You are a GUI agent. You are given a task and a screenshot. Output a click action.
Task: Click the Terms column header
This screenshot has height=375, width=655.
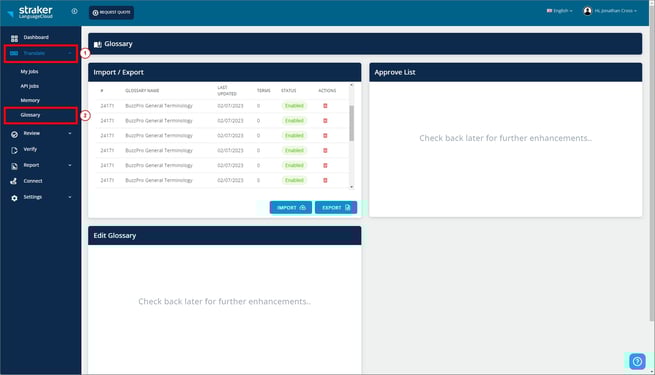264,91
